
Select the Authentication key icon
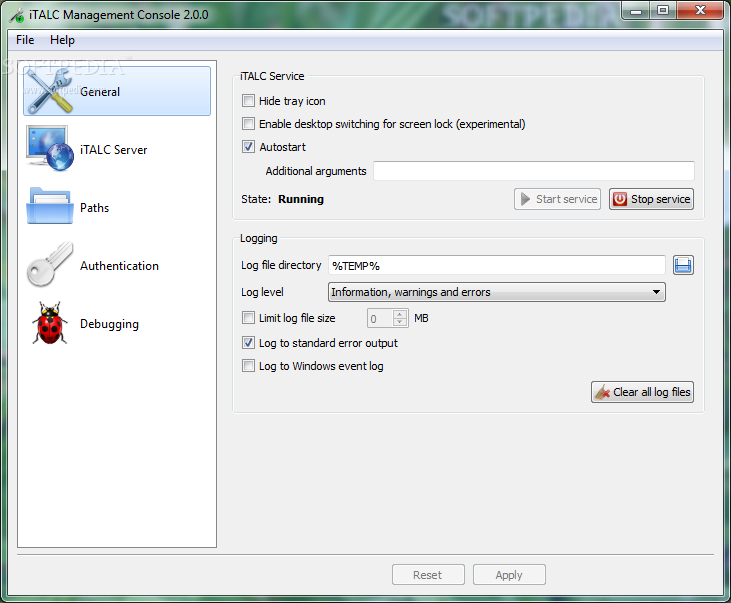(x=50, y=264)
